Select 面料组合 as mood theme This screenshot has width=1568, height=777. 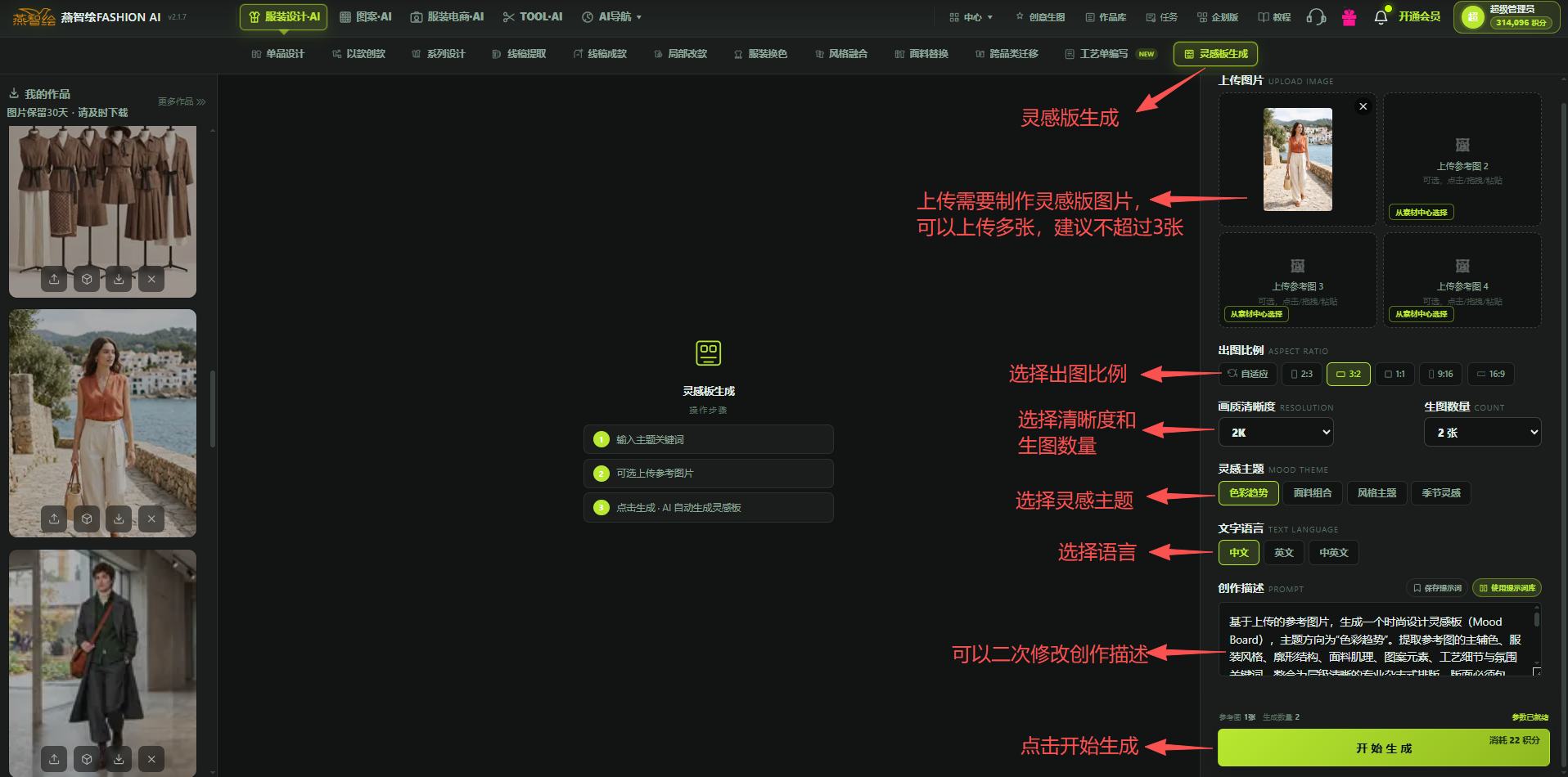tap(1313, 493)
